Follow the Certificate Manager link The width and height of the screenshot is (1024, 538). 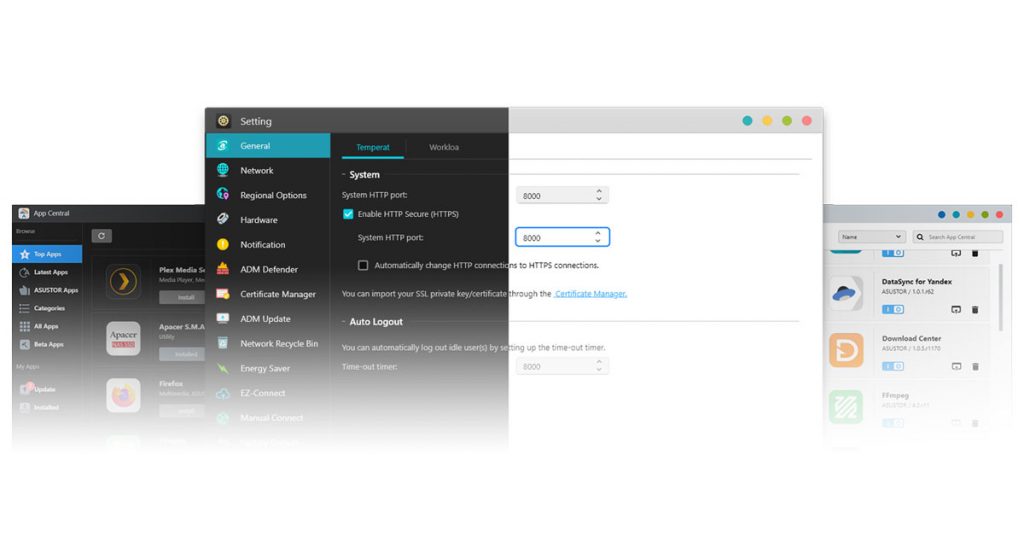[x=590, y=294]
